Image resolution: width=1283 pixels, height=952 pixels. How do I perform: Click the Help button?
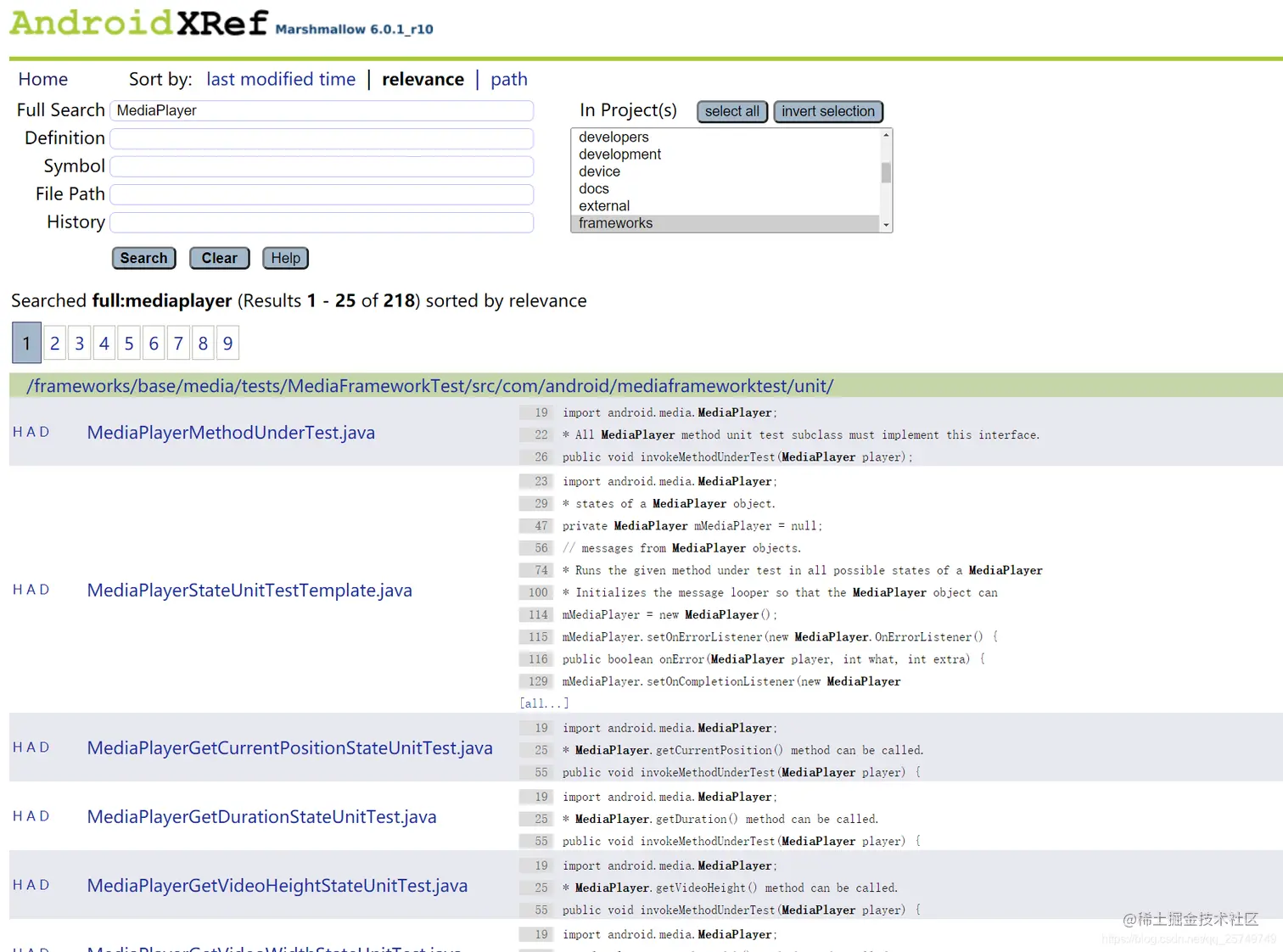click(x=286, y=258)
